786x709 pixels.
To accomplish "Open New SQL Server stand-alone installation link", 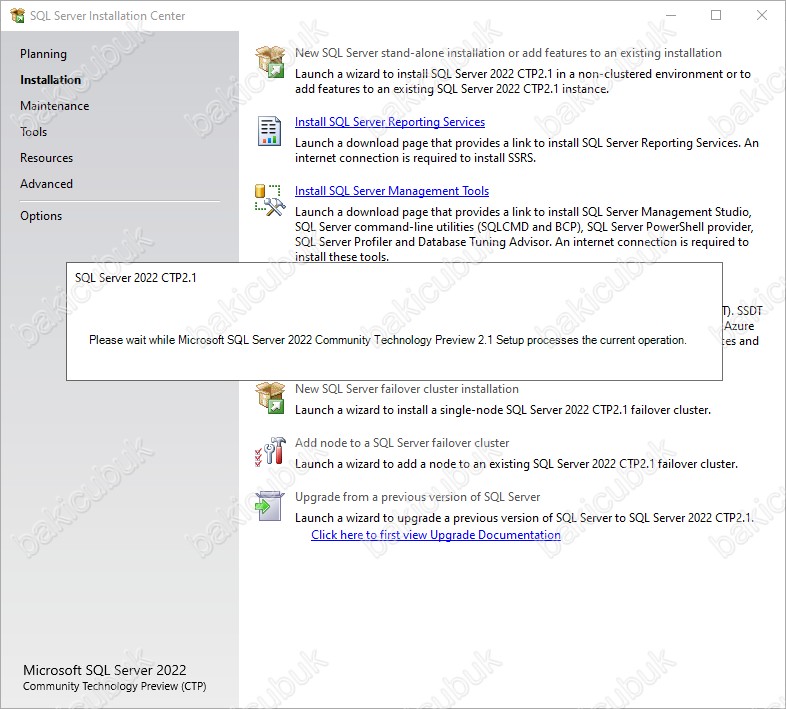I will pos(508,53).
